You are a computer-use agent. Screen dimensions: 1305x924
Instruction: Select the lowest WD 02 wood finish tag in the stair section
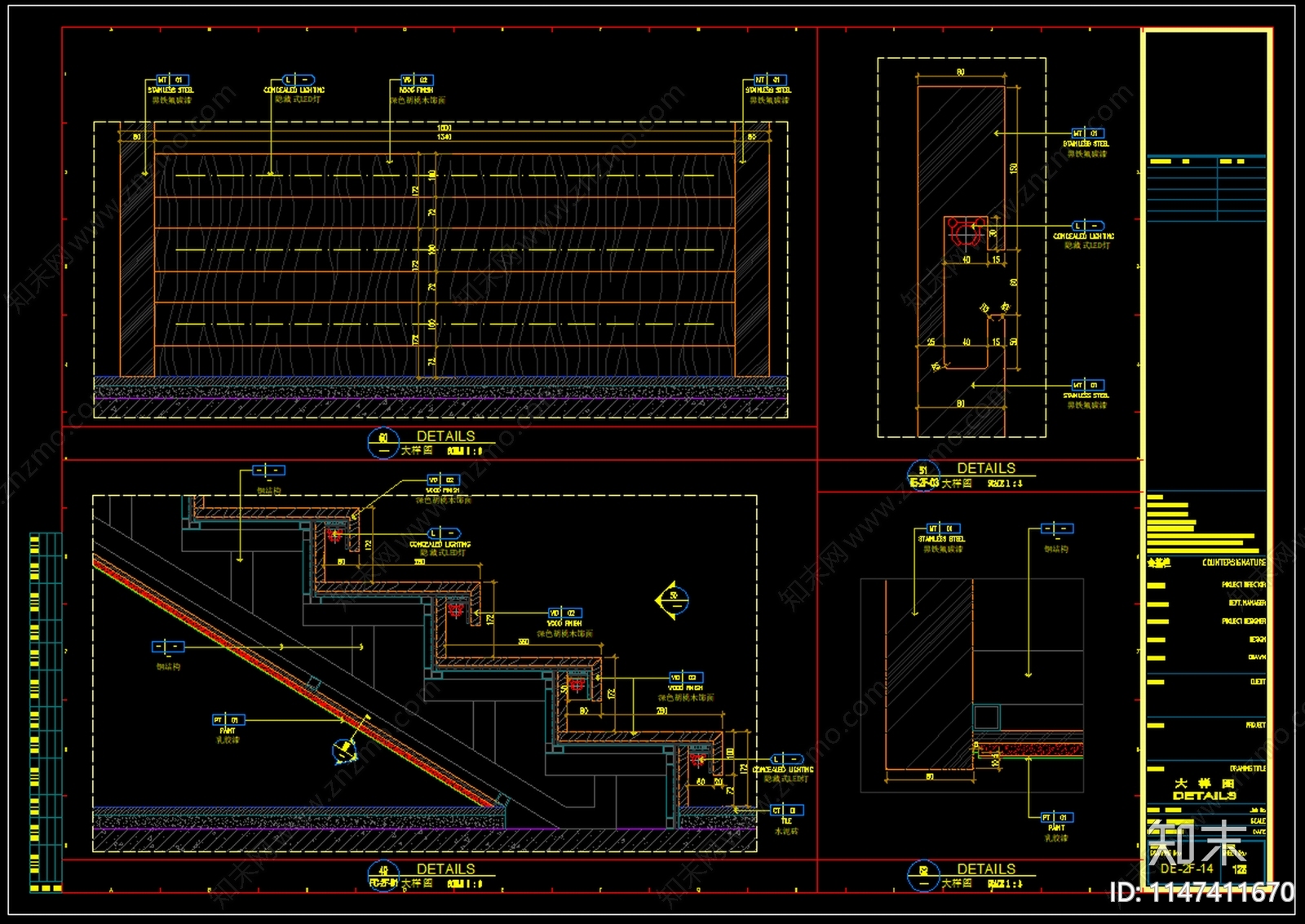pos(686,678)
